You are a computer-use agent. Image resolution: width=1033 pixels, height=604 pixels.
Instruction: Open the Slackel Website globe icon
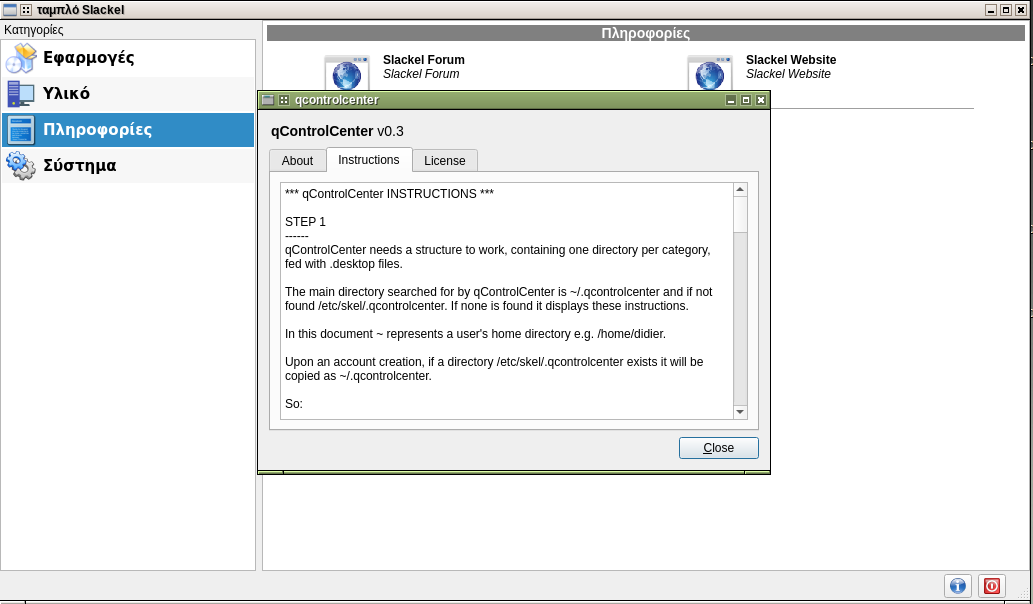[710, 73]
